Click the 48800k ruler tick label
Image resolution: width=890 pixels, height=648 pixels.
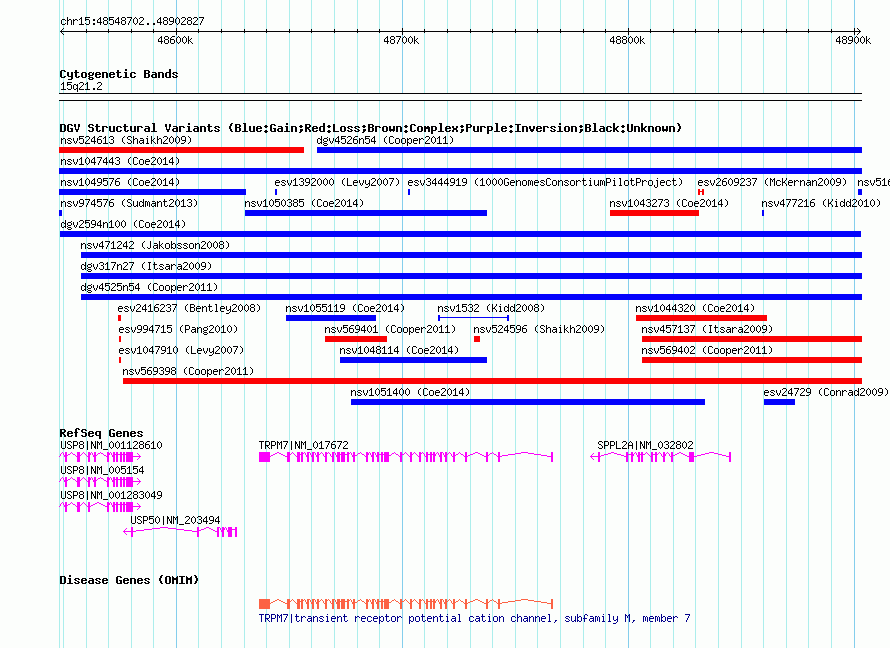(627, 40)
